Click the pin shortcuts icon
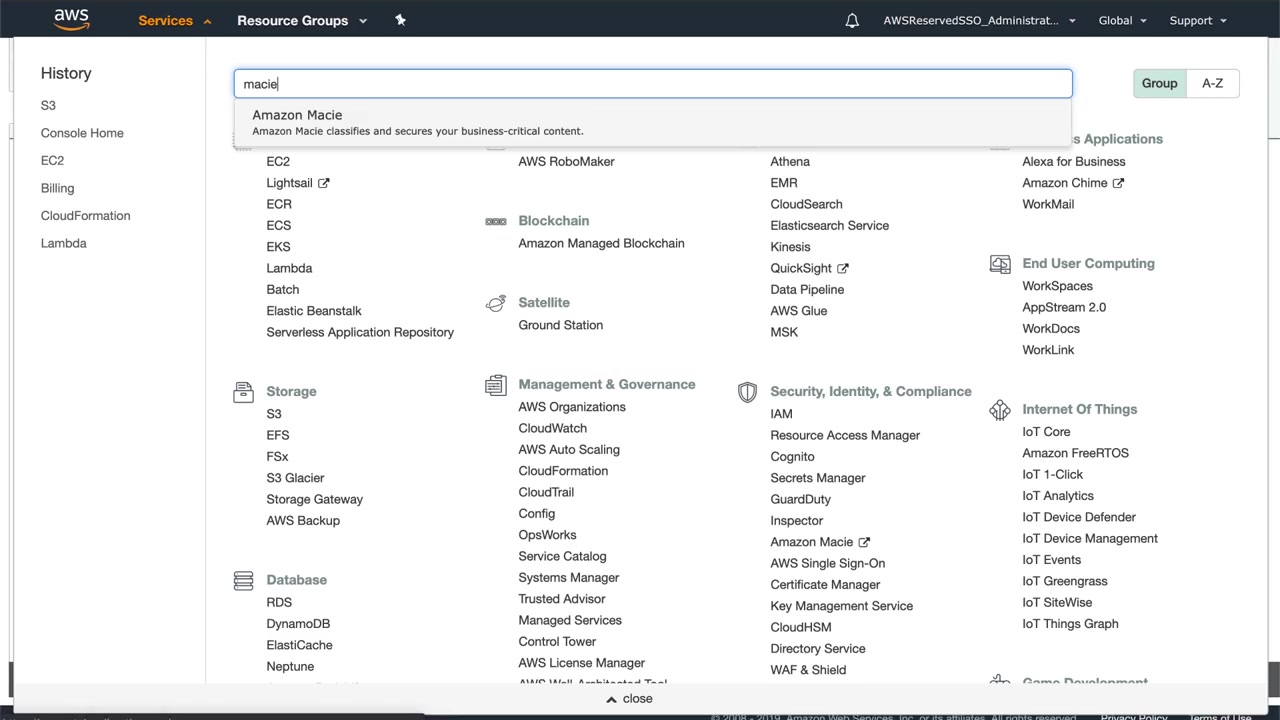Image resolution: width=1280 pixels, height=720 pixels. (x=400, y=20)
